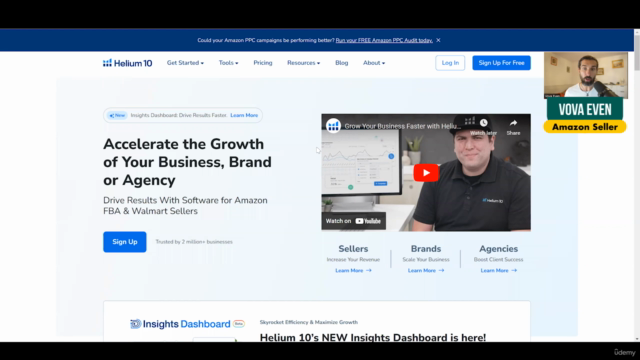Image resolution: width=640 pixels, height=360 pixels.
Task: Expand the Resources dropdown menu
Action: [x=304, y=63]
